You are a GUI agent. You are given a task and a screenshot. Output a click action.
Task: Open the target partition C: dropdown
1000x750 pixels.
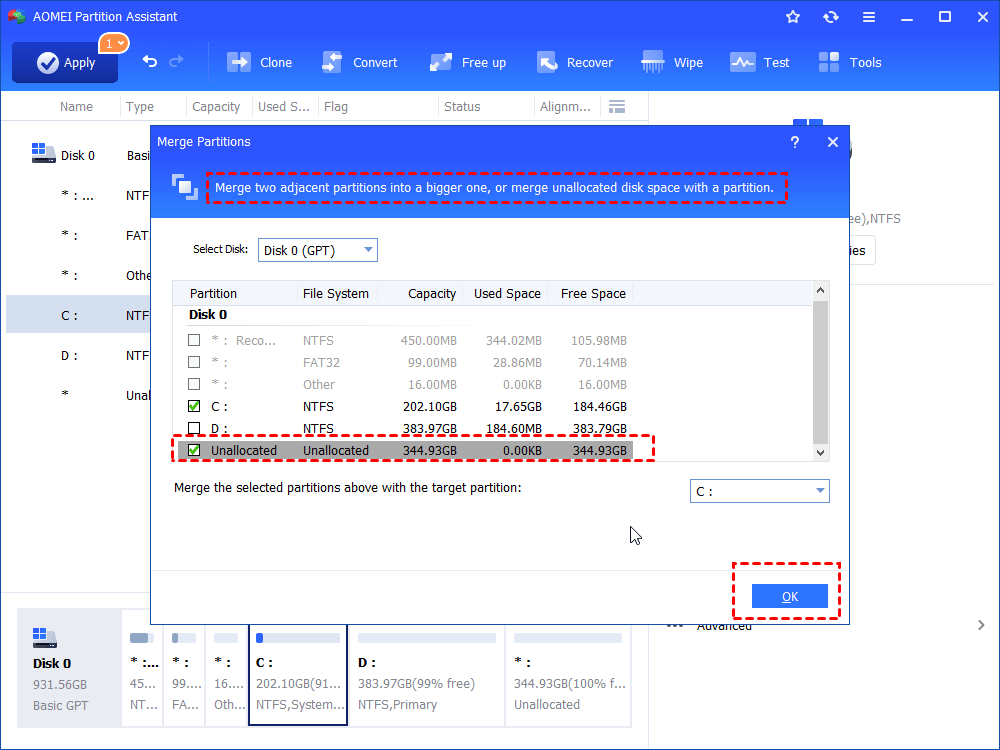pyautogui.click(x=760, y=491)
